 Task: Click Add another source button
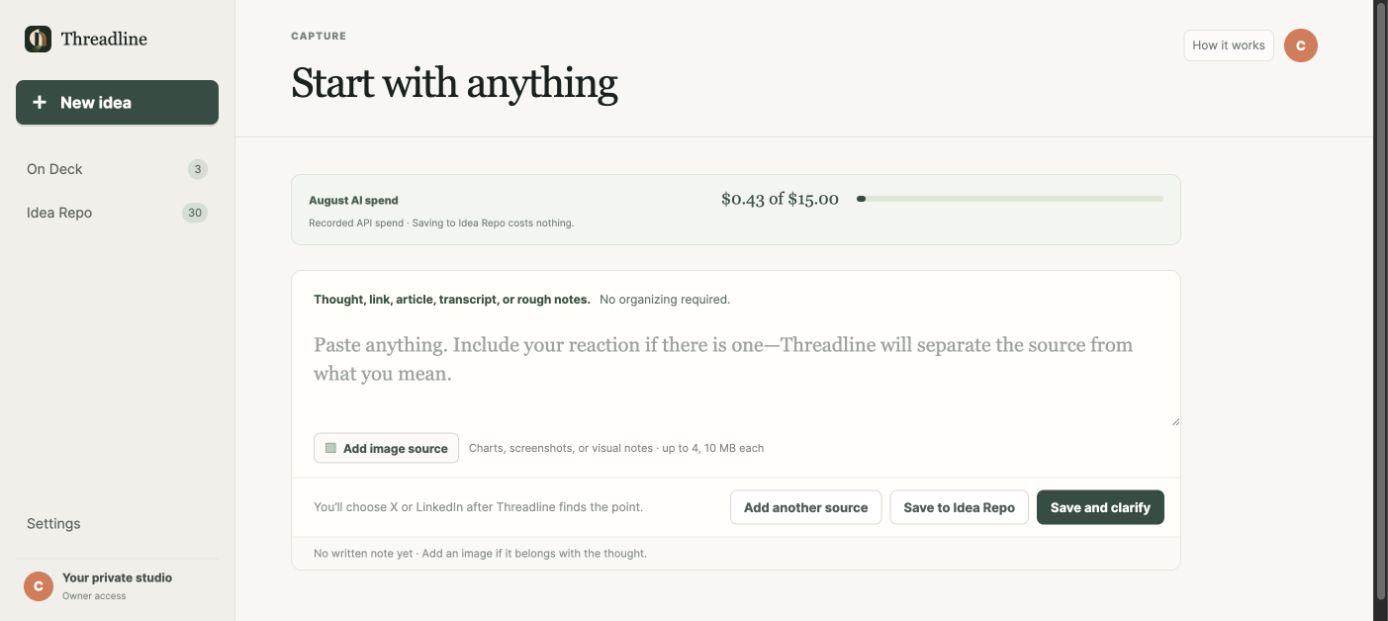tap(806, 507)
